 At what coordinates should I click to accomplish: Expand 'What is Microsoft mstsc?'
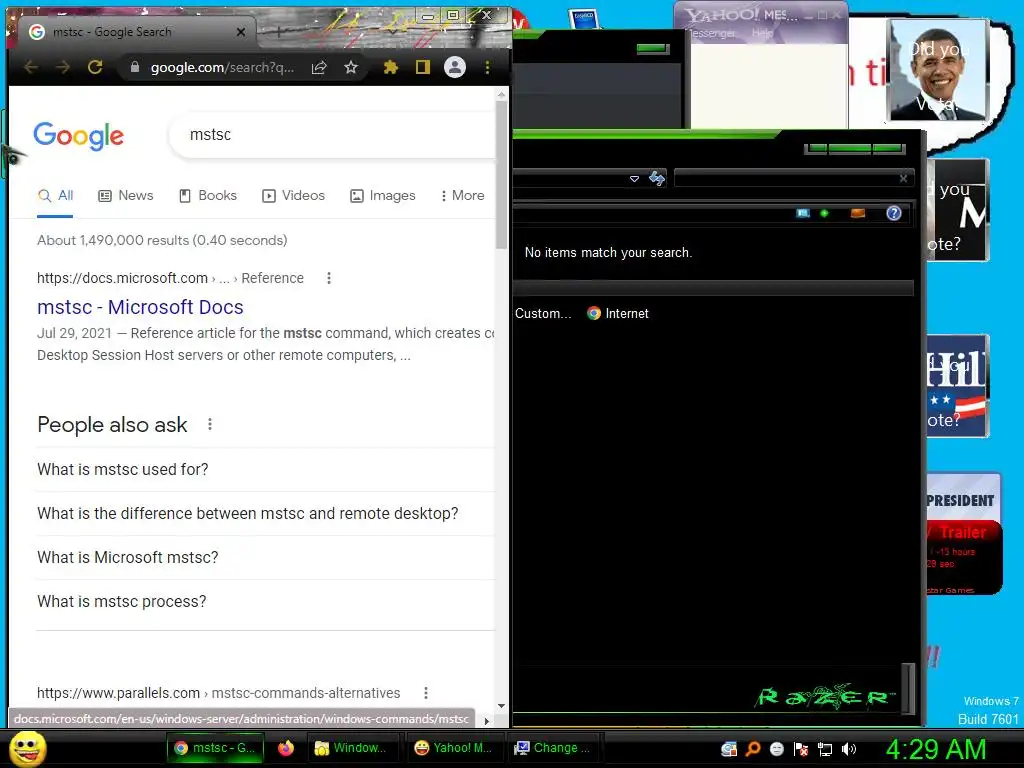click(x=266, y=557)
